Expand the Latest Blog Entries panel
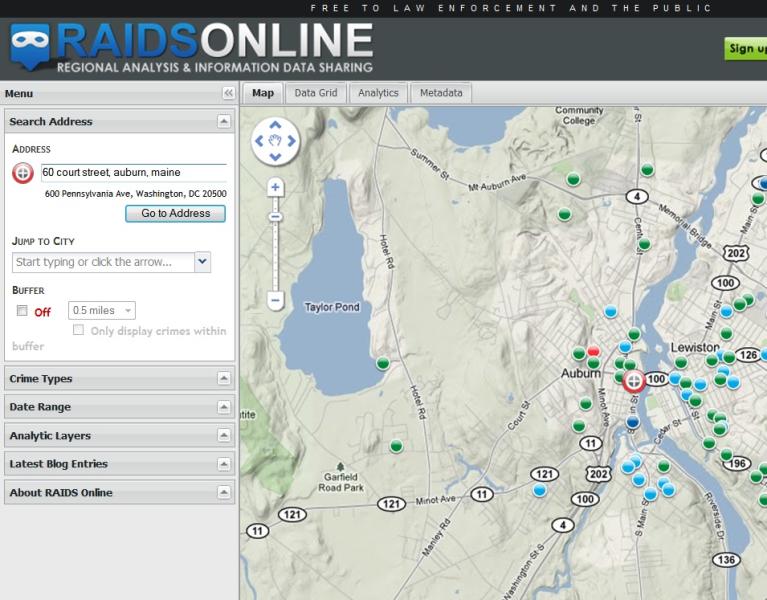 [x=224, y=464]
